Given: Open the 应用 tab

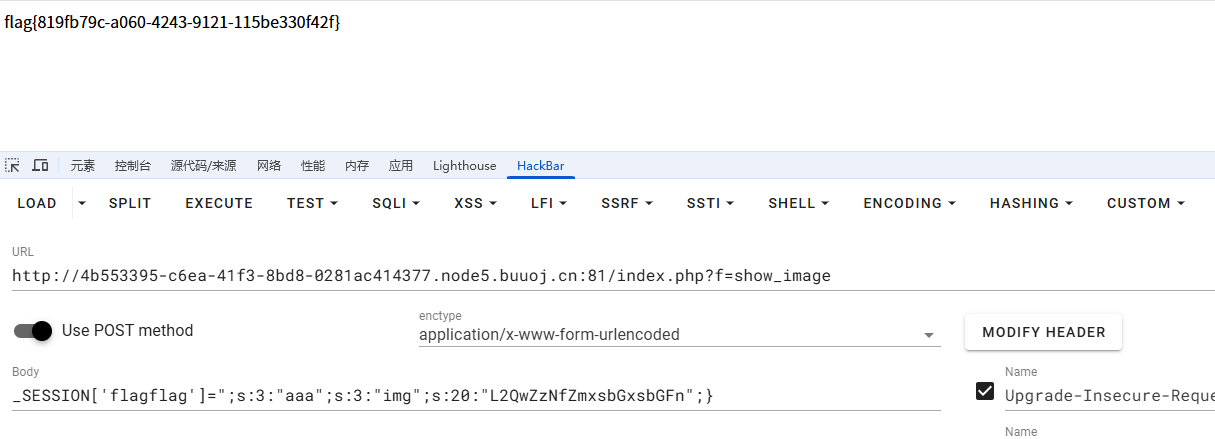Looking at the screenshot, I should tap(401, 166).
